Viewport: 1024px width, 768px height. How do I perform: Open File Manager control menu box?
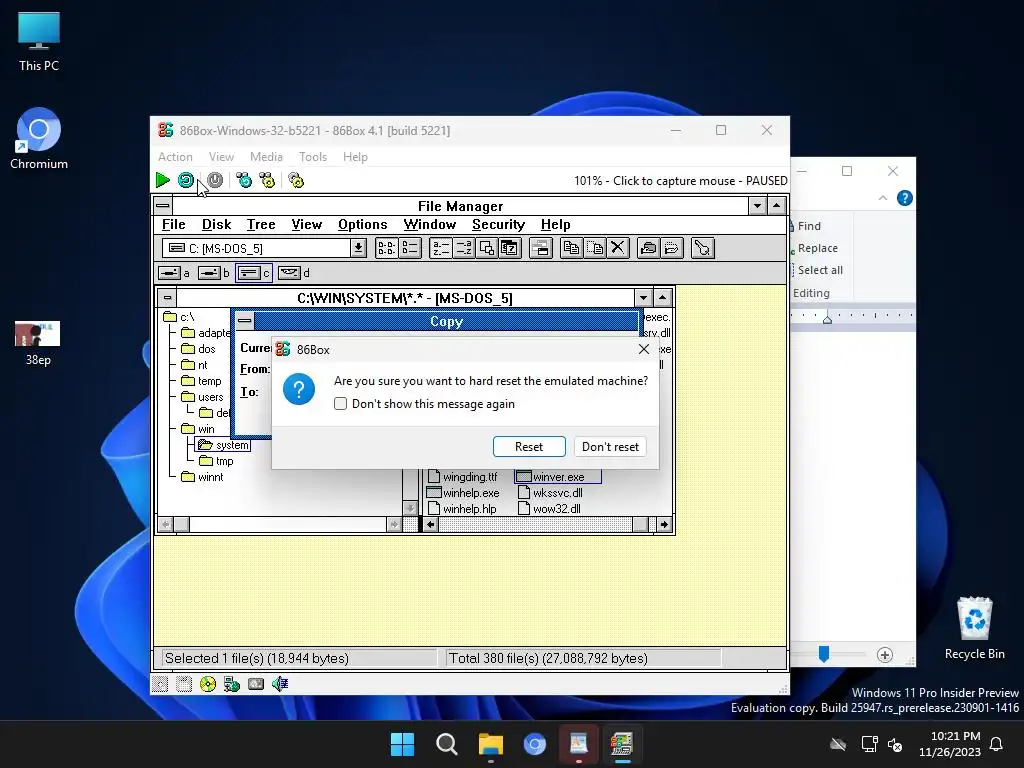tap(163, 206)
